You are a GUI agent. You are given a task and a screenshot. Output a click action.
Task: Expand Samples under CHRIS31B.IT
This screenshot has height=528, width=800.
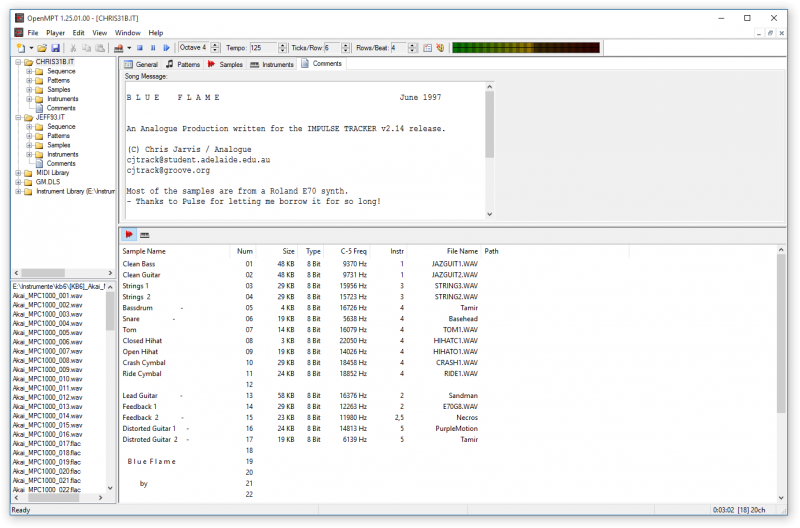29,90
